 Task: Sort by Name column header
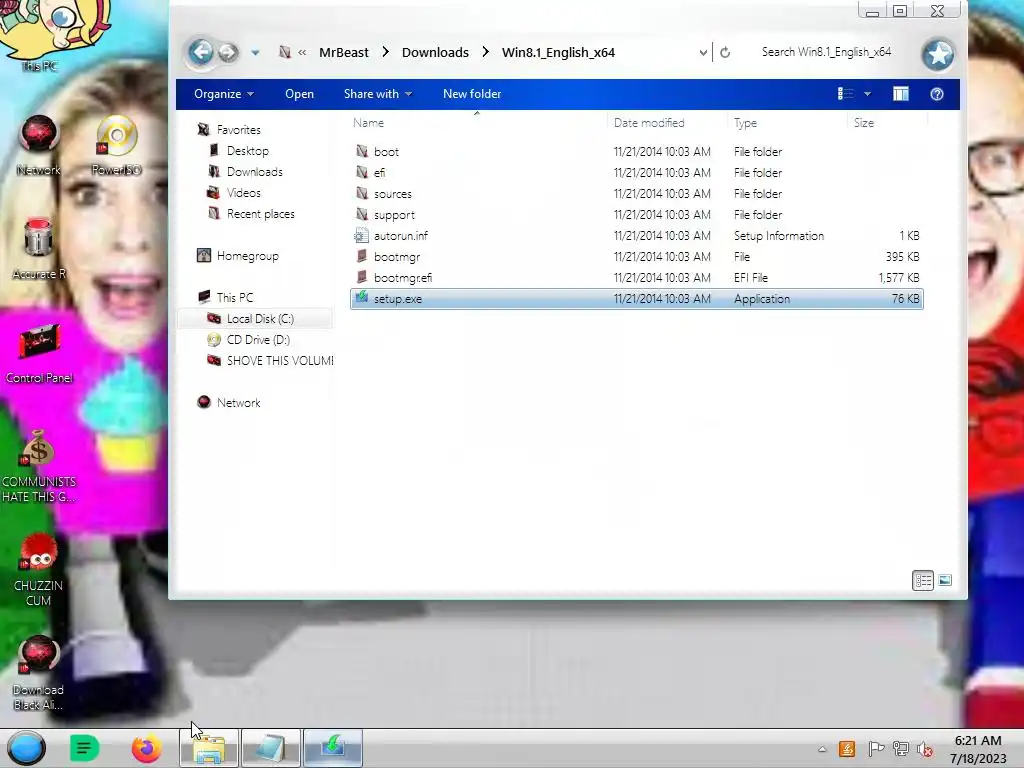point(368,122)
